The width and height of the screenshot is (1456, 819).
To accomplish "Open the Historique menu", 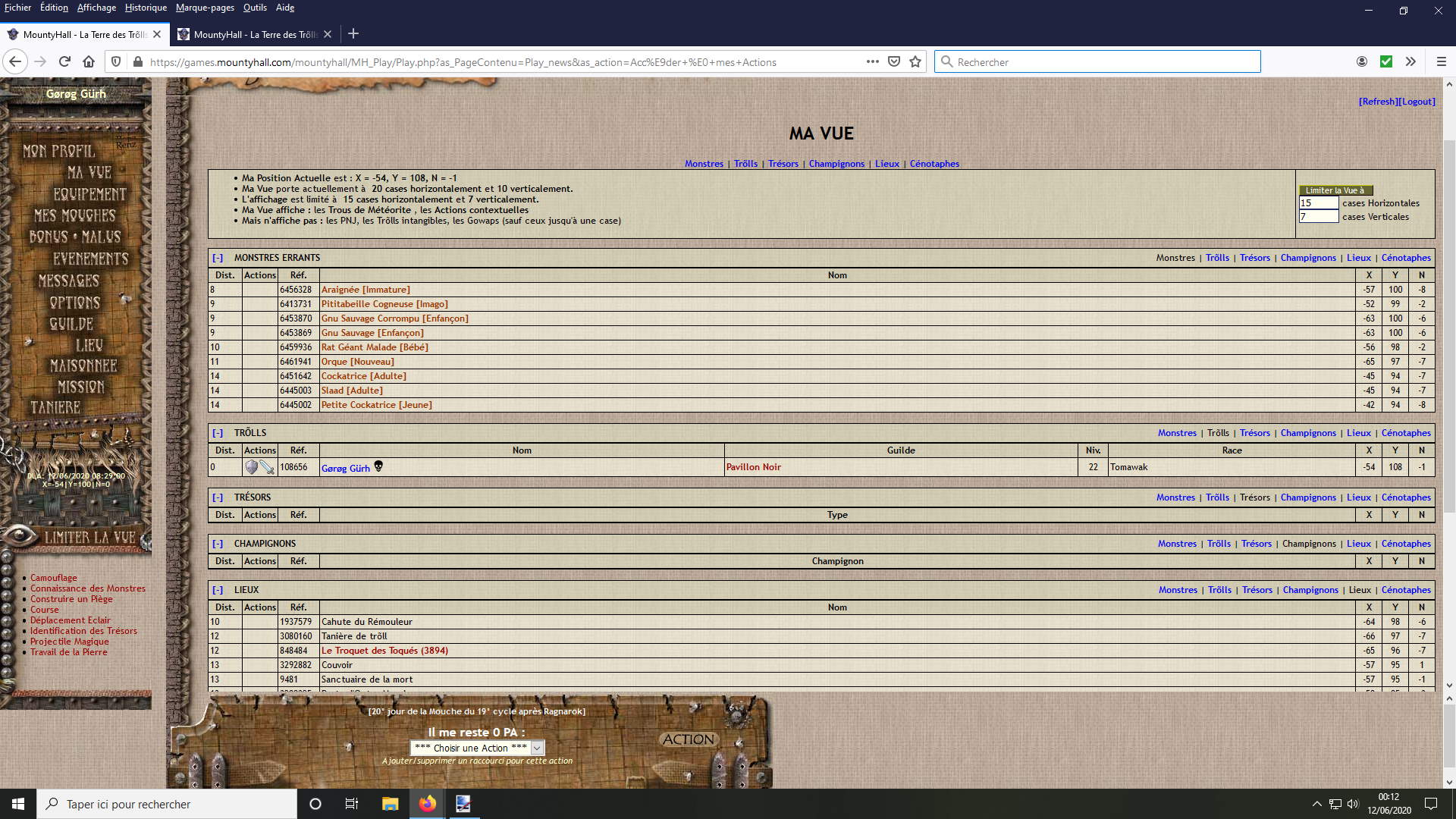I will (x=146, y=8).
